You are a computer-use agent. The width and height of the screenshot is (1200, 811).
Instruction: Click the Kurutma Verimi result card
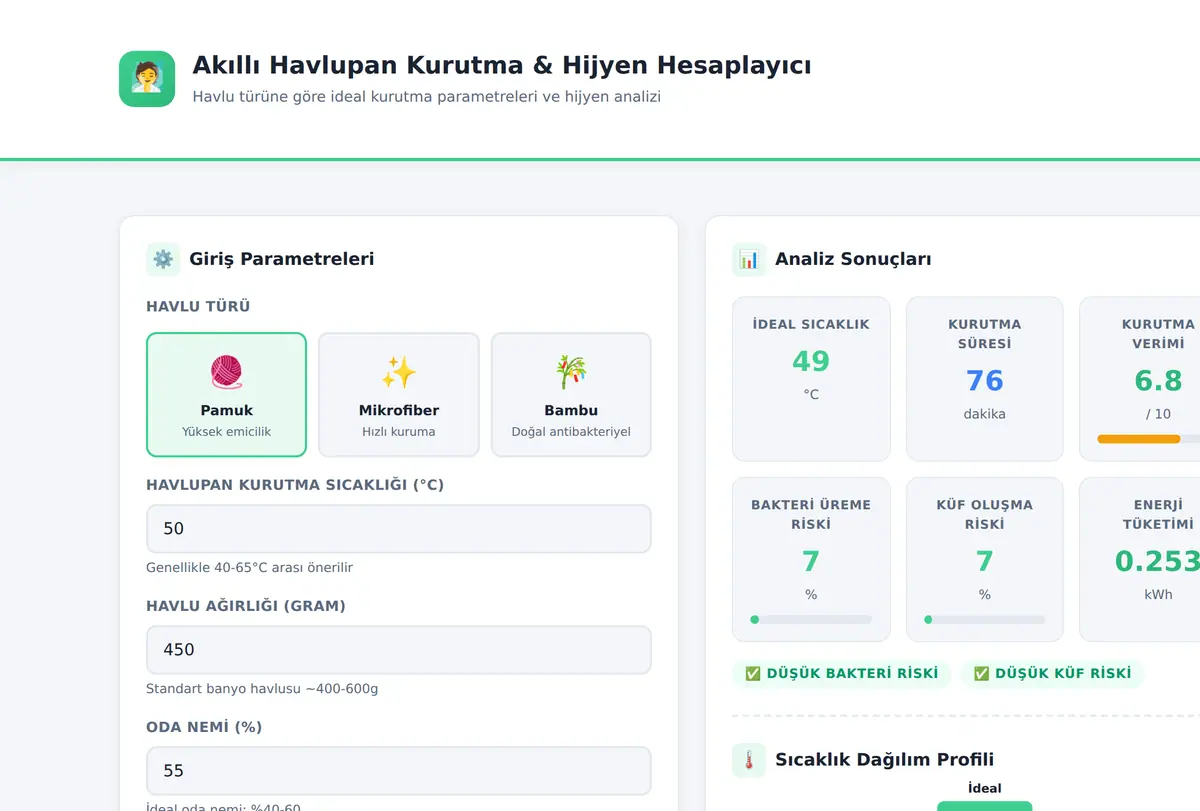(x=1139, y=379)
